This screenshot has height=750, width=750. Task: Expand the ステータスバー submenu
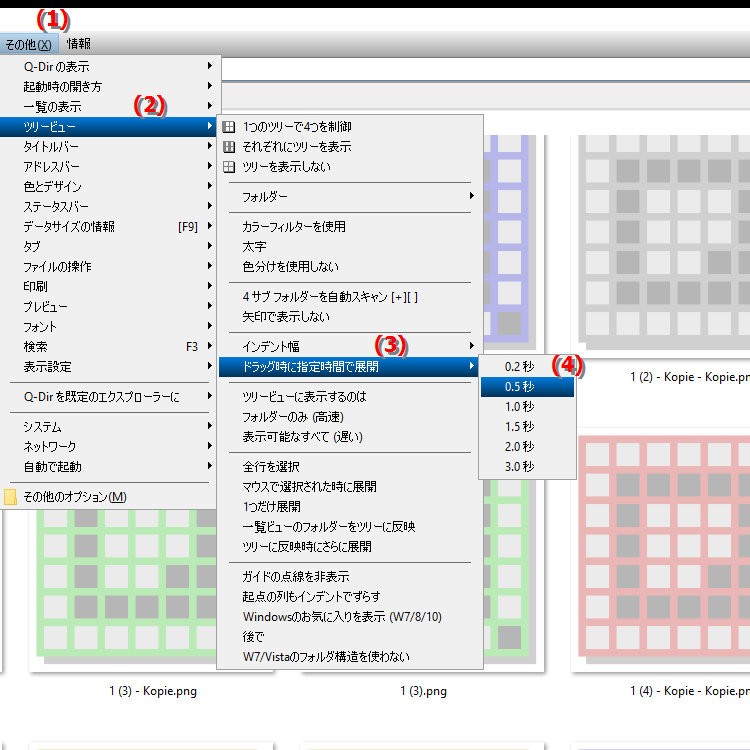coord(108,207)
